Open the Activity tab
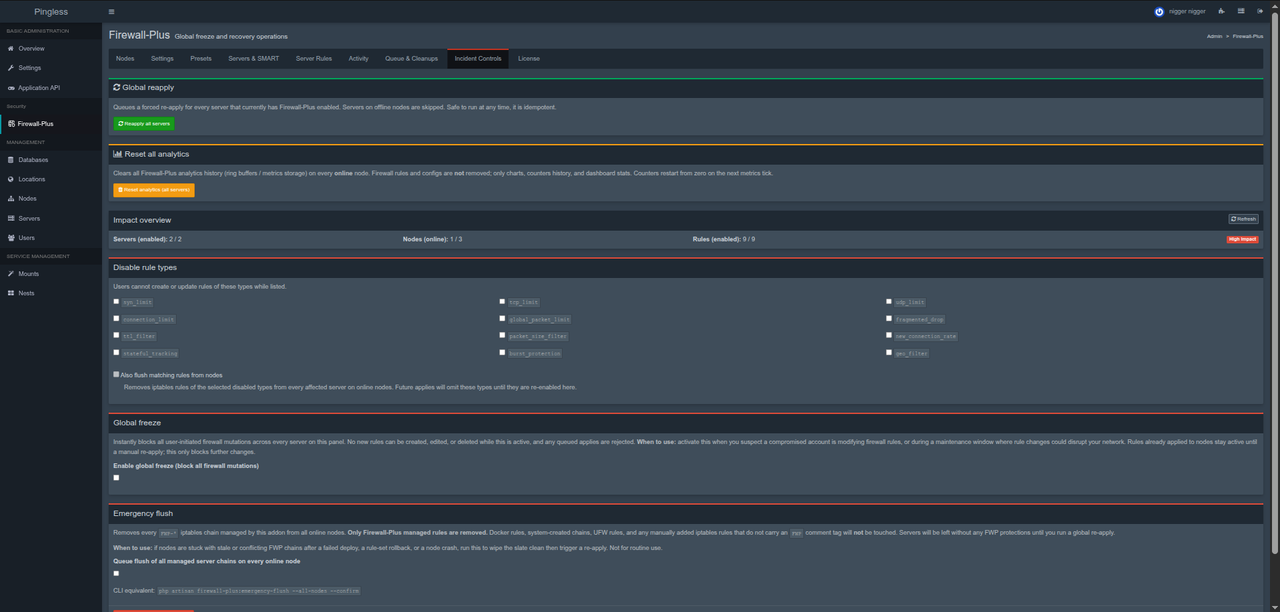The height and width of the screenshot is (612, 1280). tap(359, 58)
